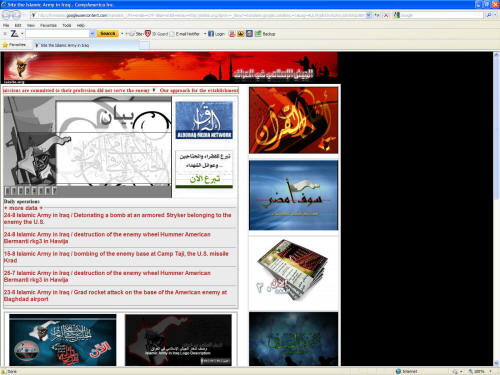Click the Facebook Login toolbar icon
This screenshot has width=500, height=375.
(x=211, y=34)
